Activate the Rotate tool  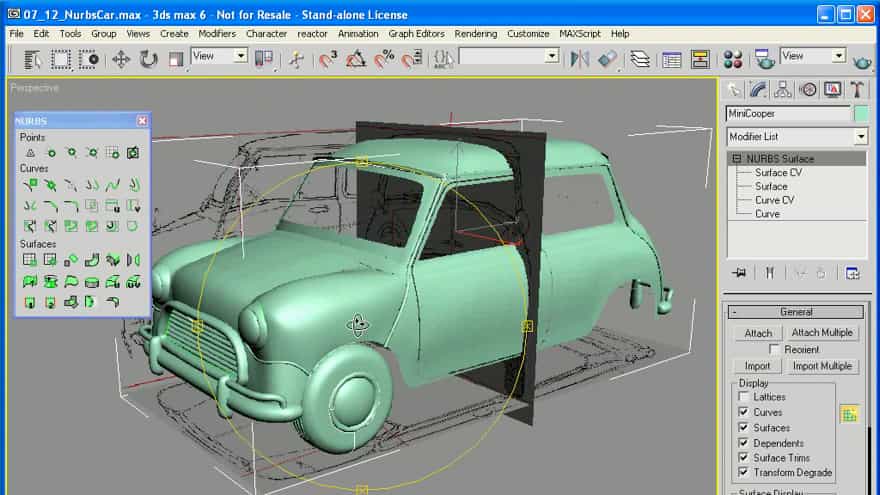click(x=148, y=59)
